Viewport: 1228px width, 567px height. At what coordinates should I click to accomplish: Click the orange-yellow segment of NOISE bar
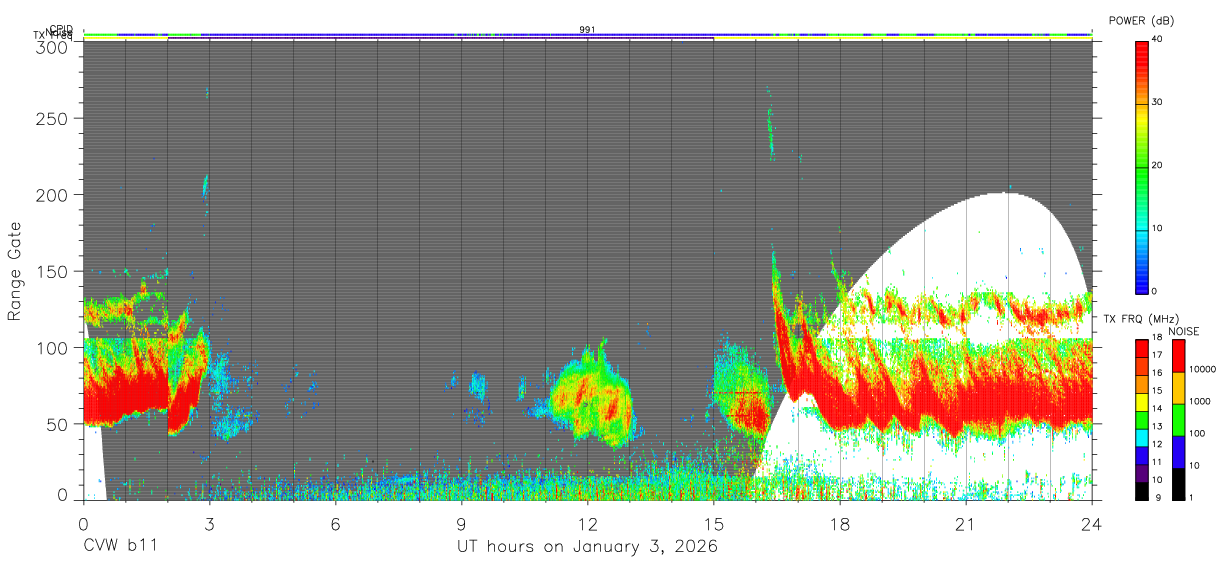(1177, 388)
